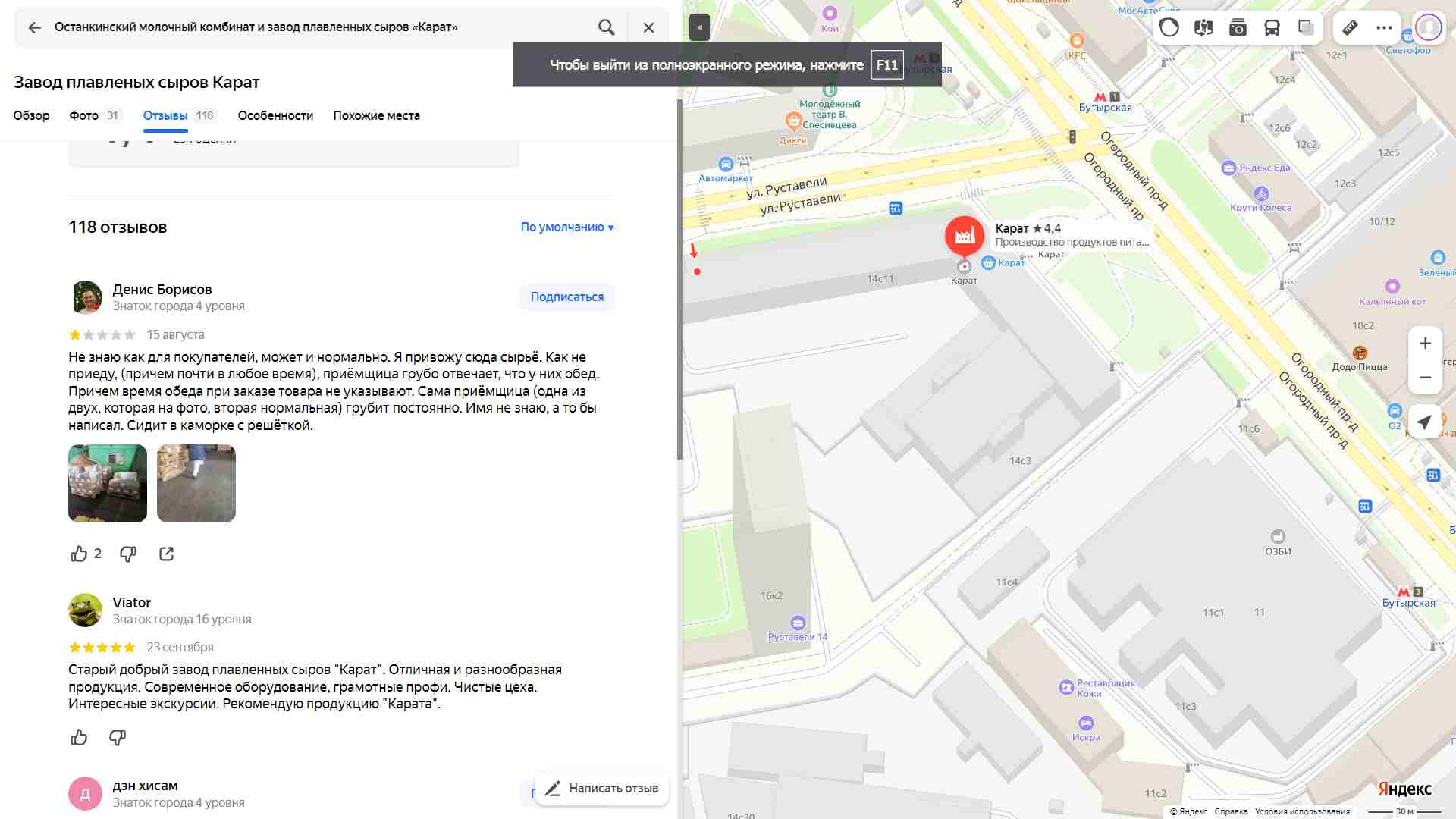The image size is (1456, 819).
Task: Like Viator's review
Action: [x=79, y=737]
